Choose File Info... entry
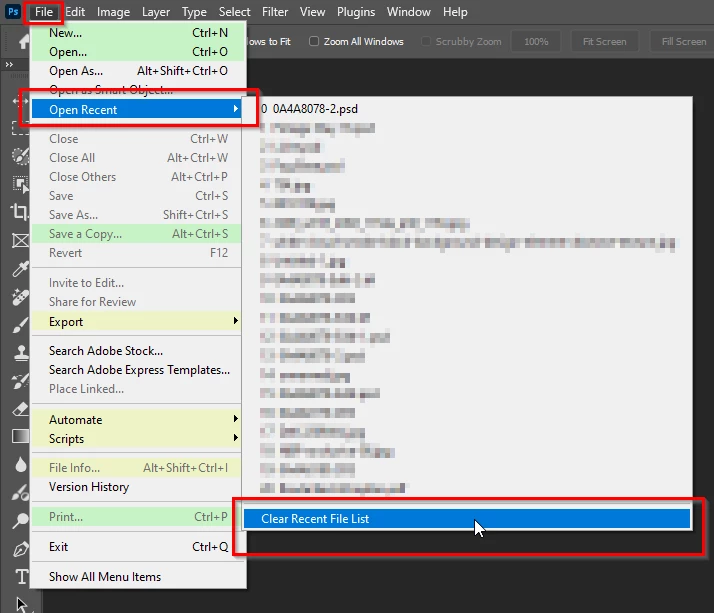The height and width of the screenshot is (613, 714). [136, 468]
